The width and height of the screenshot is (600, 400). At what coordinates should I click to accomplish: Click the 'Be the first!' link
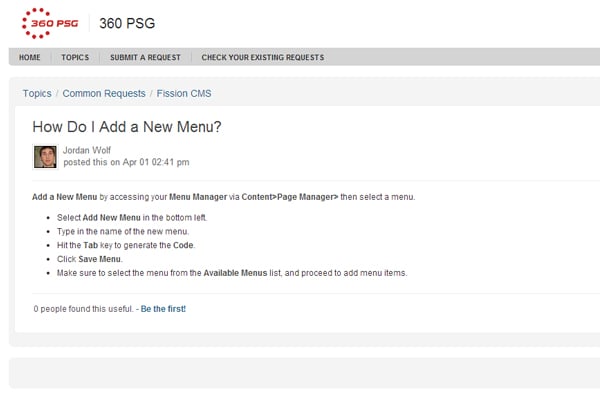point(163,309)
